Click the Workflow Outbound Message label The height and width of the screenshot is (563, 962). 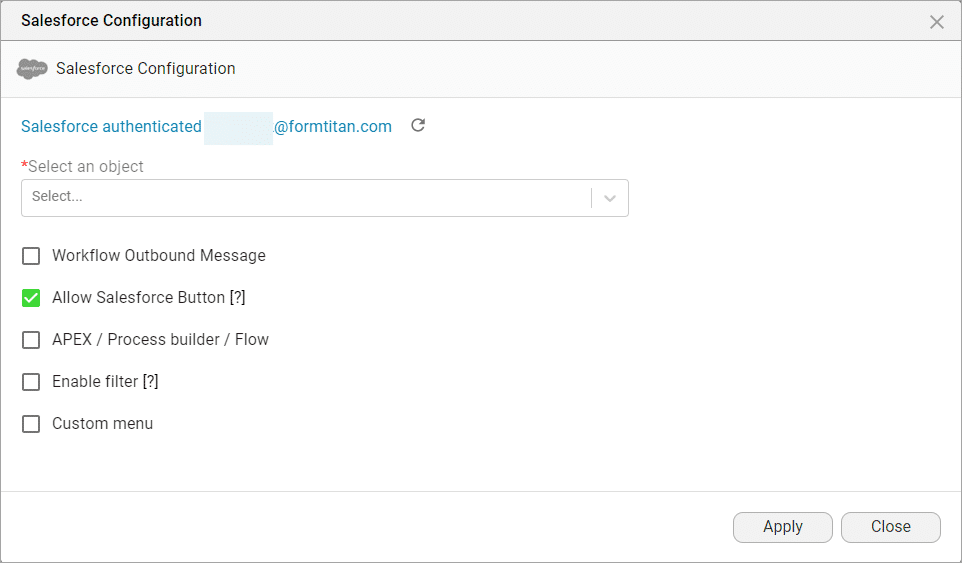click(159, 255)
